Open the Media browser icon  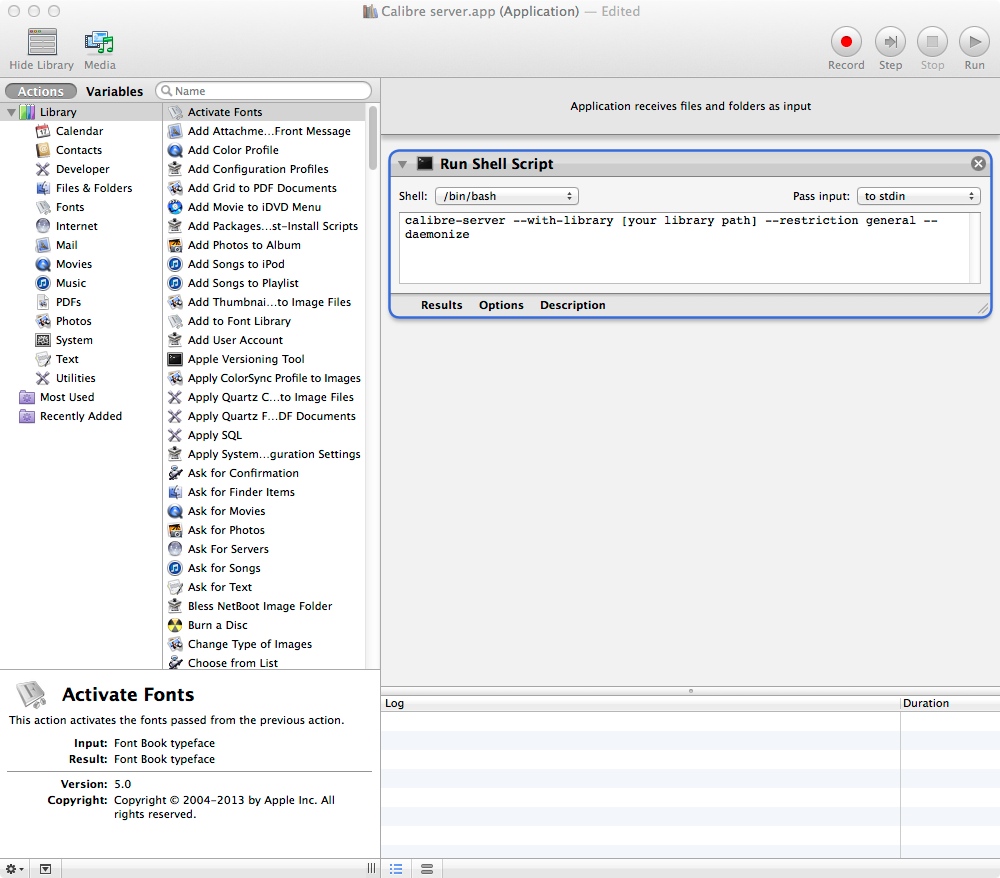point(99,42)
